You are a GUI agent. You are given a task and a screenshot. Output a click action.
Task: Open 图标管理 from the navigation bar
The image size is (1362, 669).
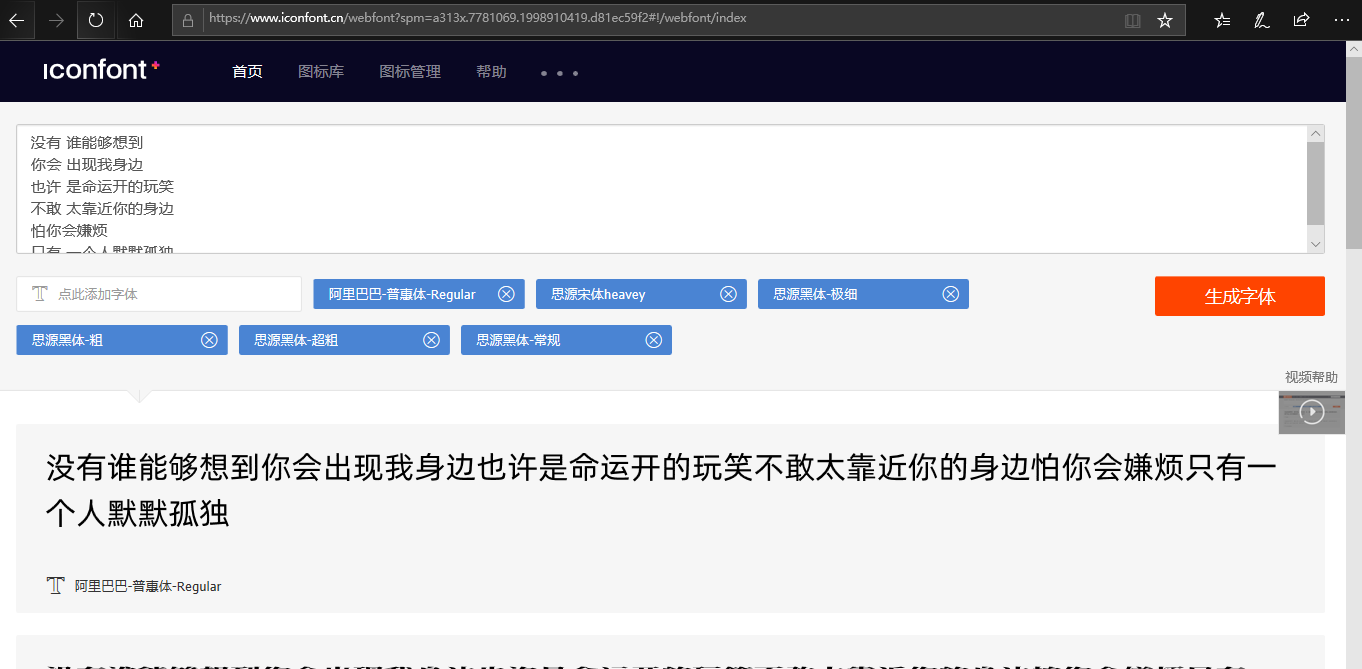pos(409,71)
